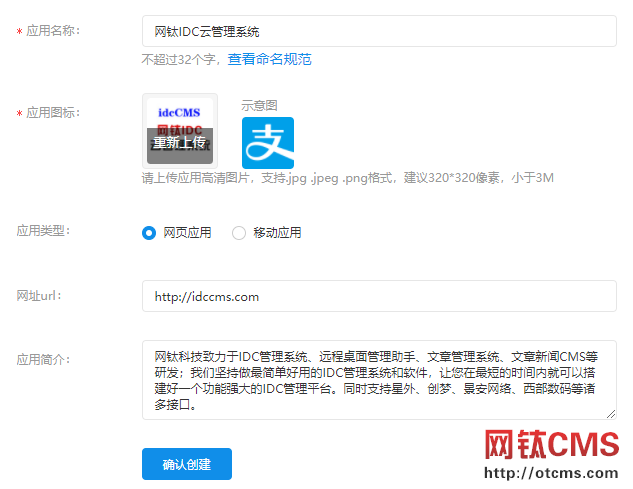Click the 网址url field label

[41, 296]
